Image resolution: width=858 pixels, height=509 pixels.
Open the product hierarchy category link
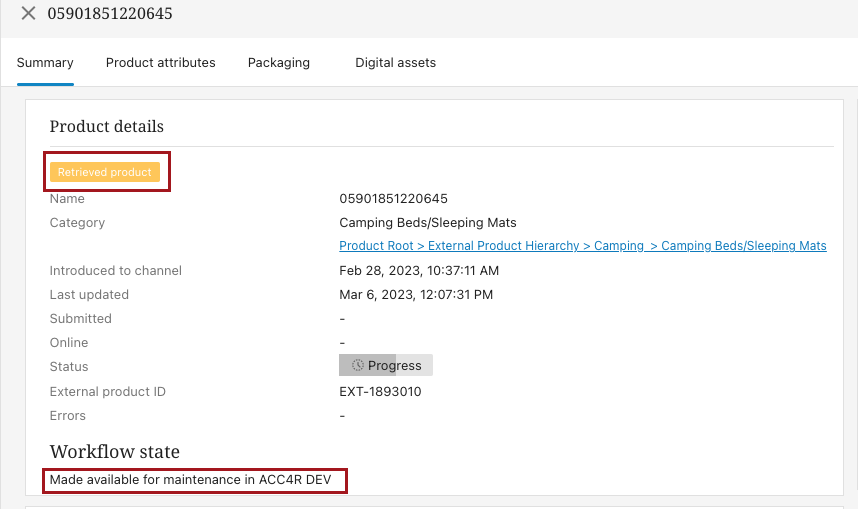(x=582, y=246)
